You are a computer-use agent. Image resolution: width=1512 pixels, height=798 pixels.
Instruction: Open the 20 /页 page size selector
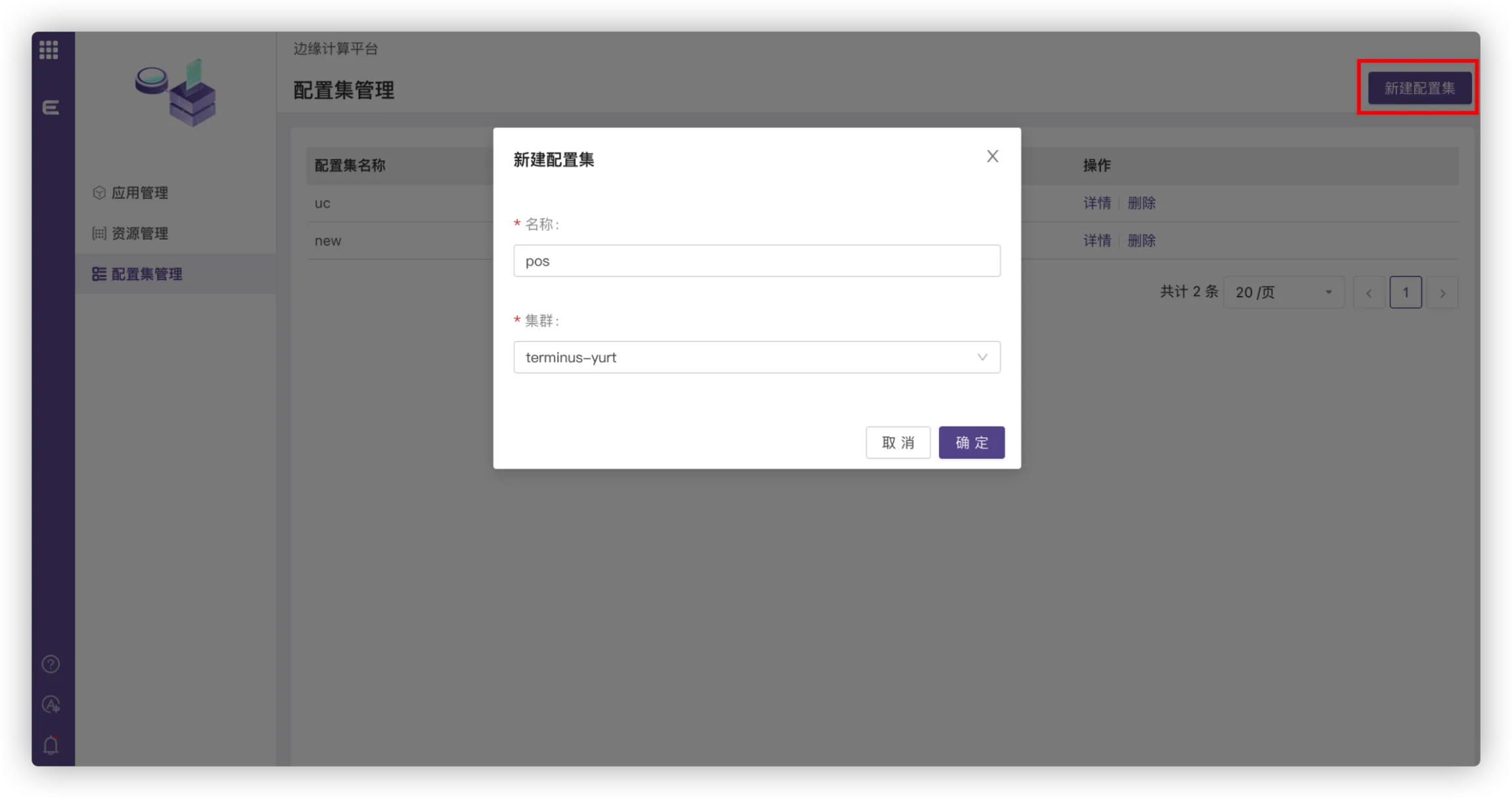click(x=1283, y=293)
